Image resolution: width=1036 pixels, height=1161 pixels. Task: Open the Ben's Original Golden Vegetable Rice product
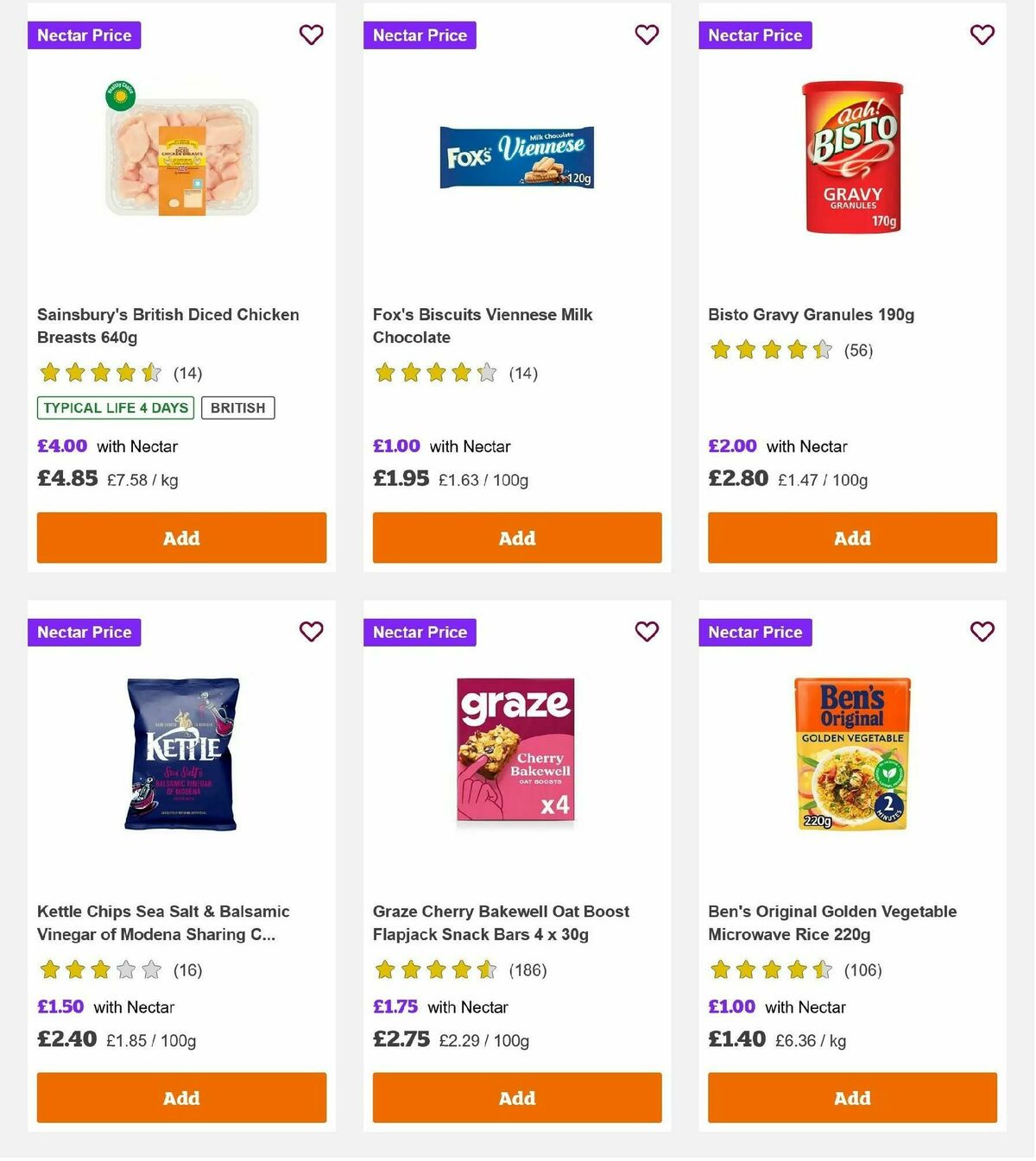pos(832,923)
